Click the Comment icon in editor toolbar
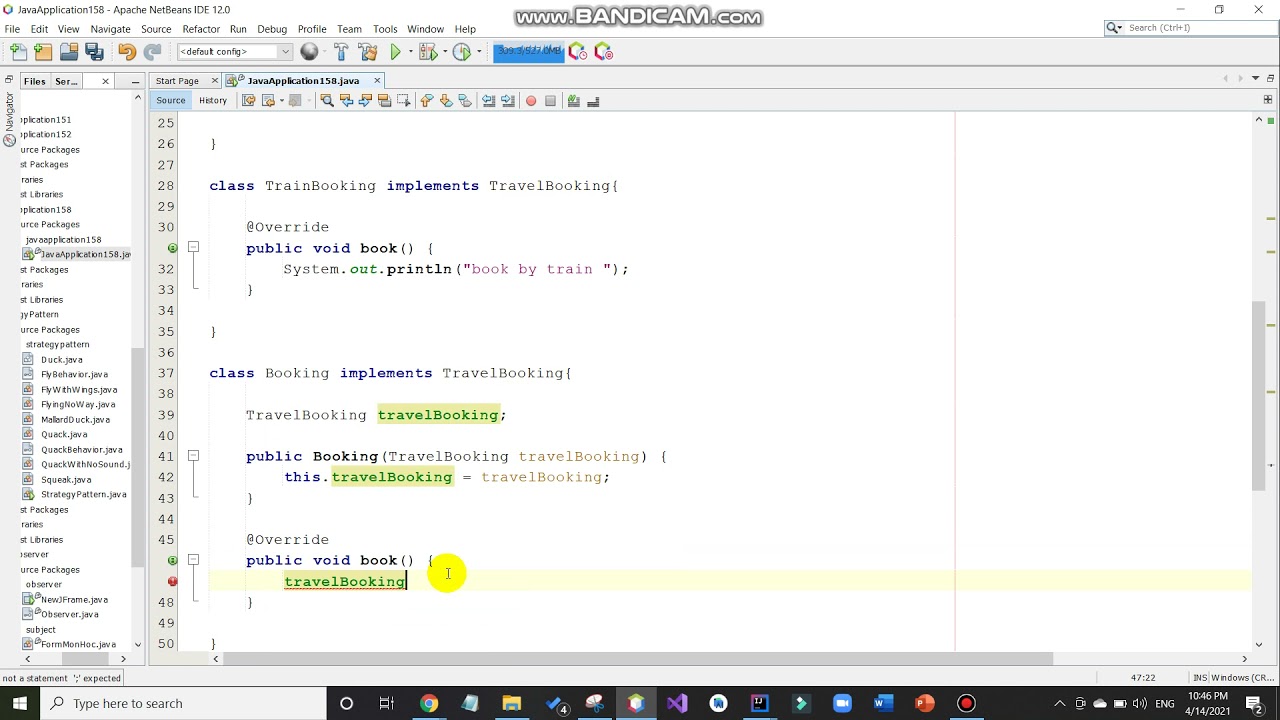The height and width of the screenshot is (720, 1280). (574, 101)
